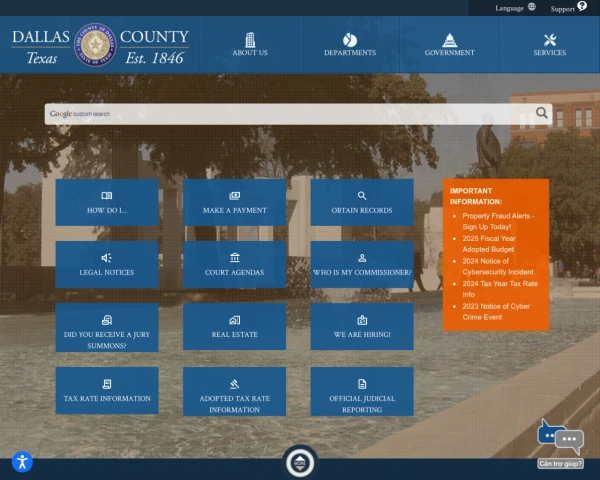Viewport: 600px width, 480px height.
Task: Open 2024 Tax Year Tax Rate Info link
Action: 500,289
